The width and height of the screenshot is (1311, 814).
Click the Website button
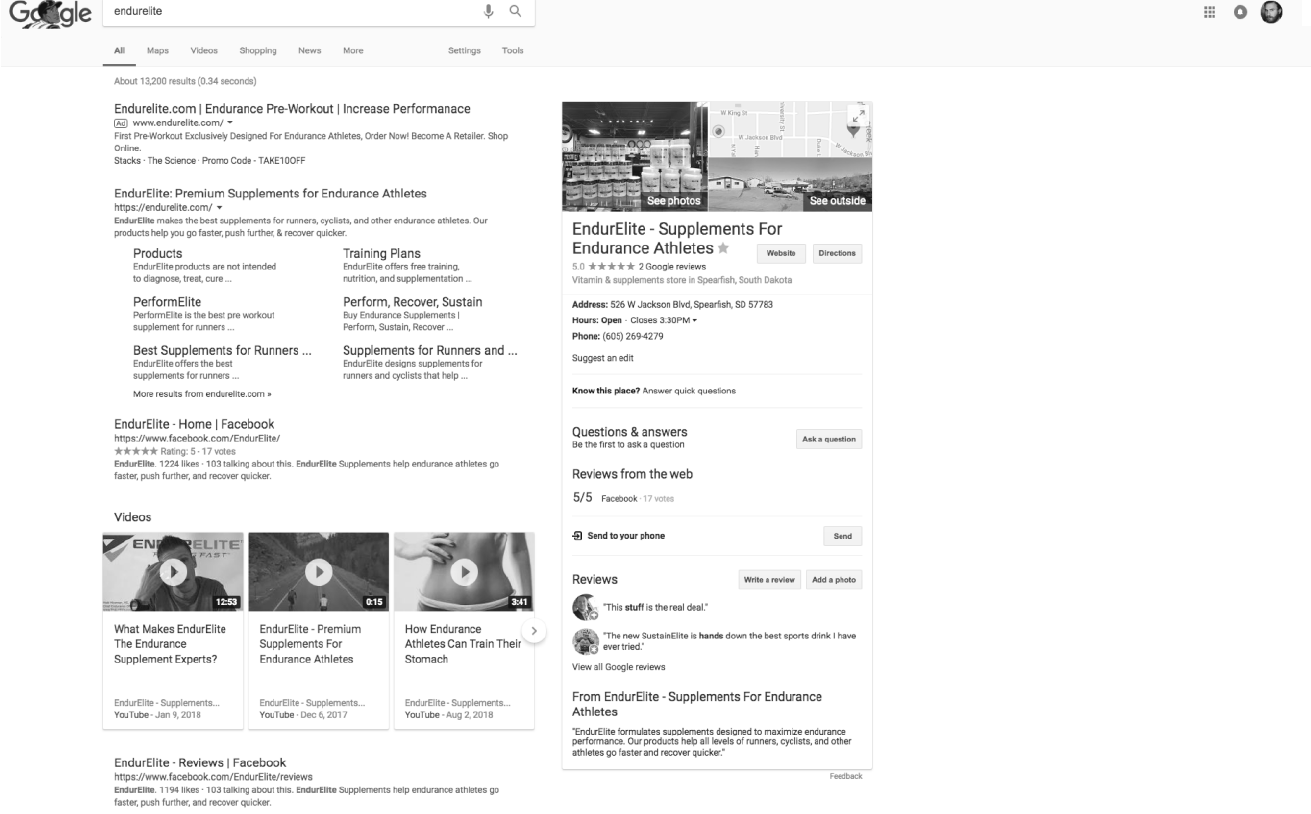(781, 253)
